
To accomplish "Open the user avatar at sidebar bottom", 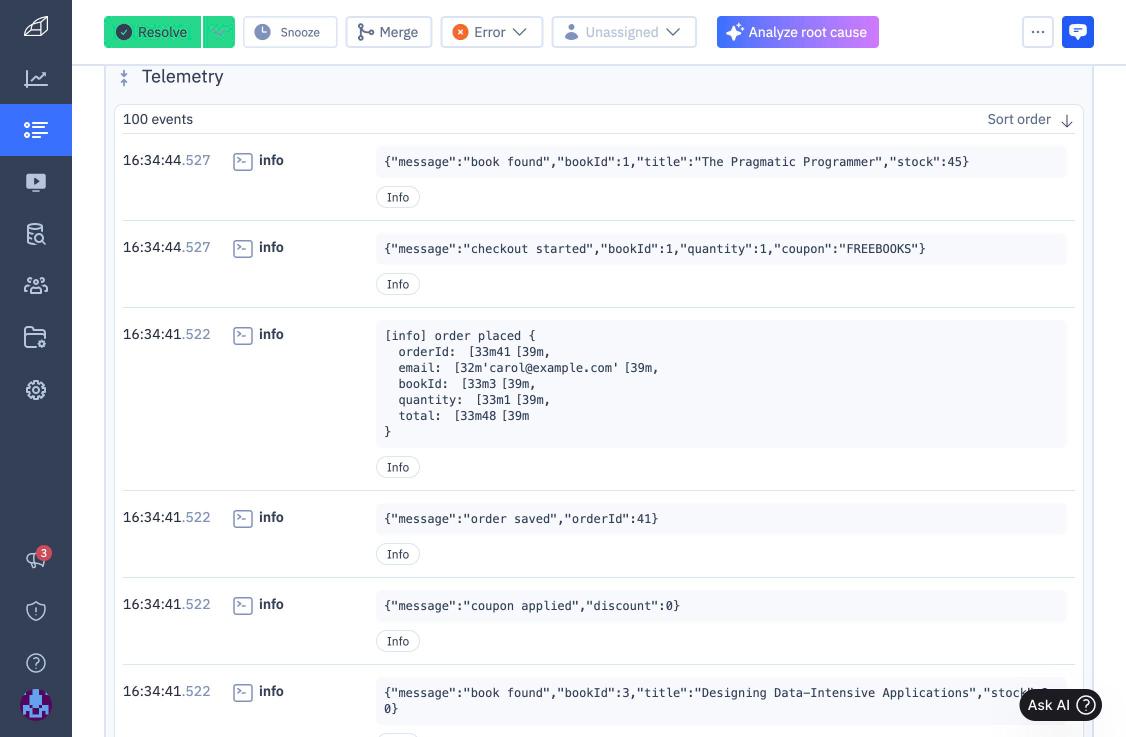I will click(x=36, y=705).
